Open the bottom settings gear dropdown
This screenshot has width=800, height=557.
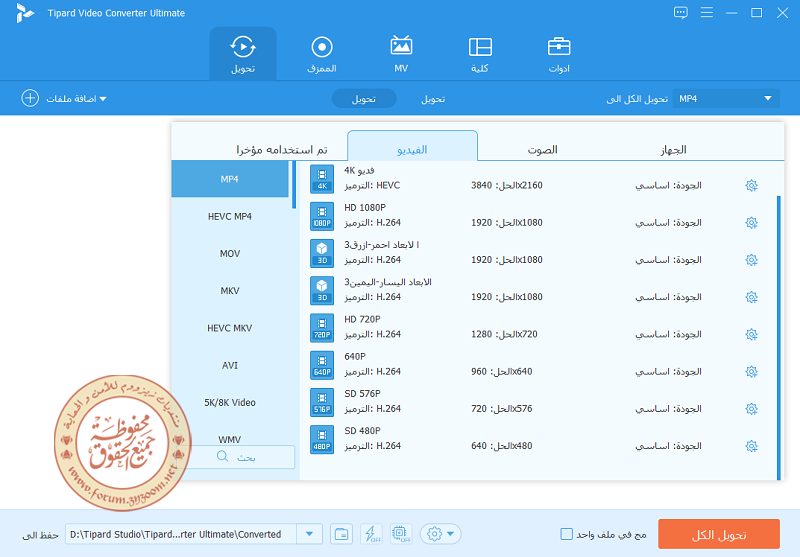pyautogui.click(x=441, y=534)
